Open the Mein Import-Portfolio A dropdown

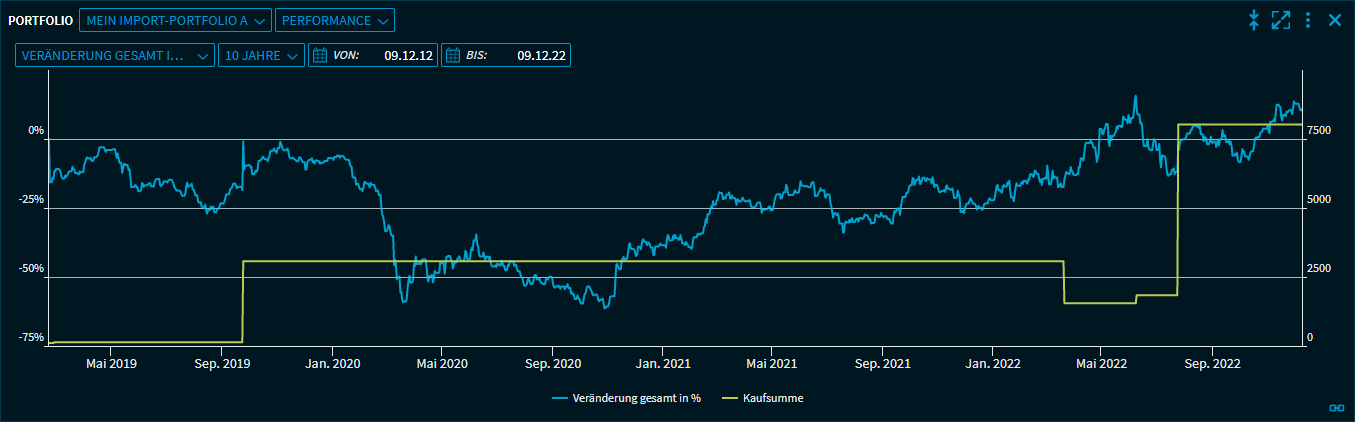click(x=175, y=20)
